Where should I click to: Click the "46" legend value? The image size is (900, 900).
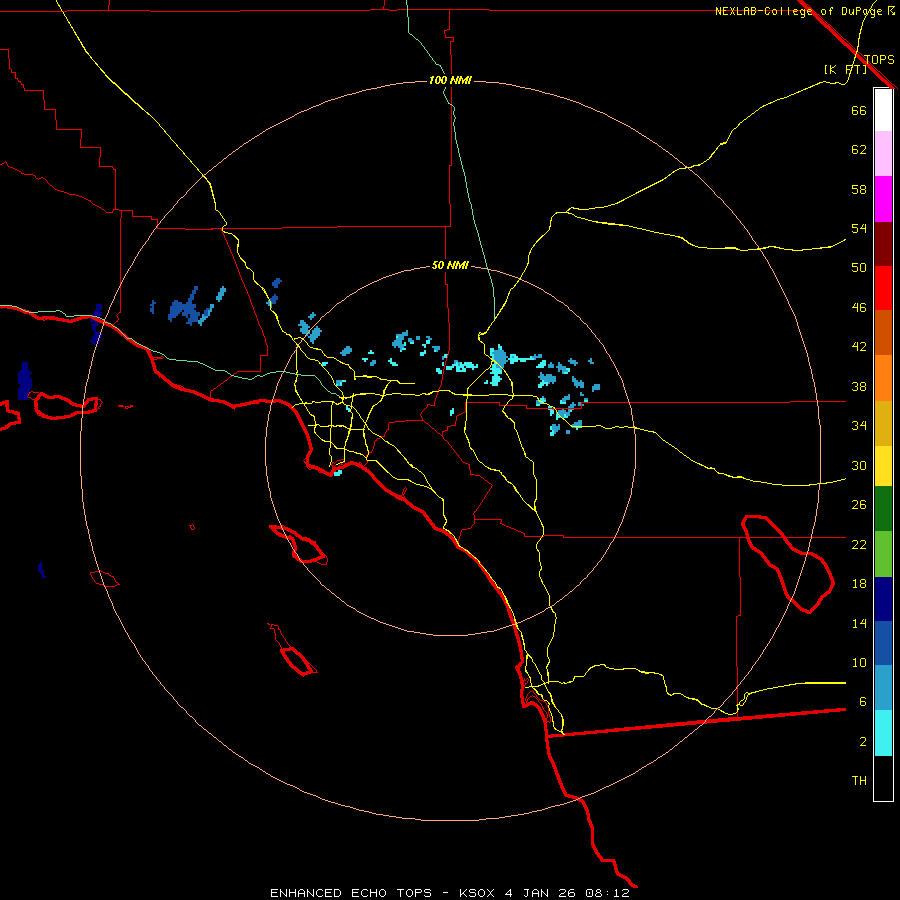pos(859,308)
